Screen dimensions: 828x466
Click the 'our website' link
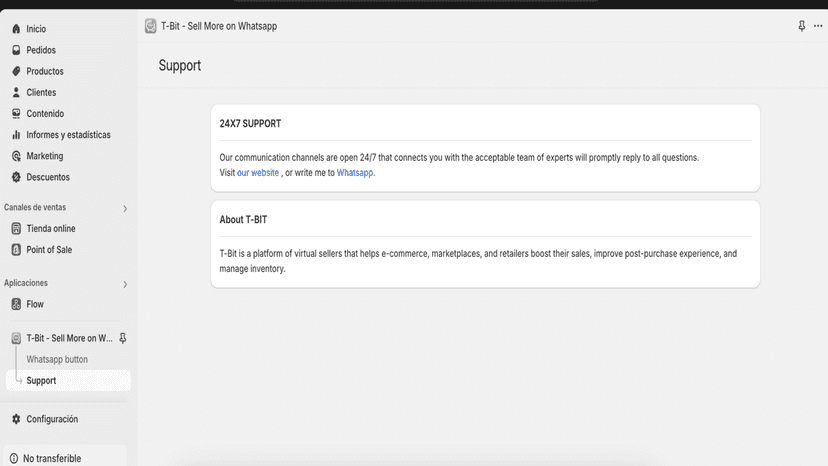[258, 173]
